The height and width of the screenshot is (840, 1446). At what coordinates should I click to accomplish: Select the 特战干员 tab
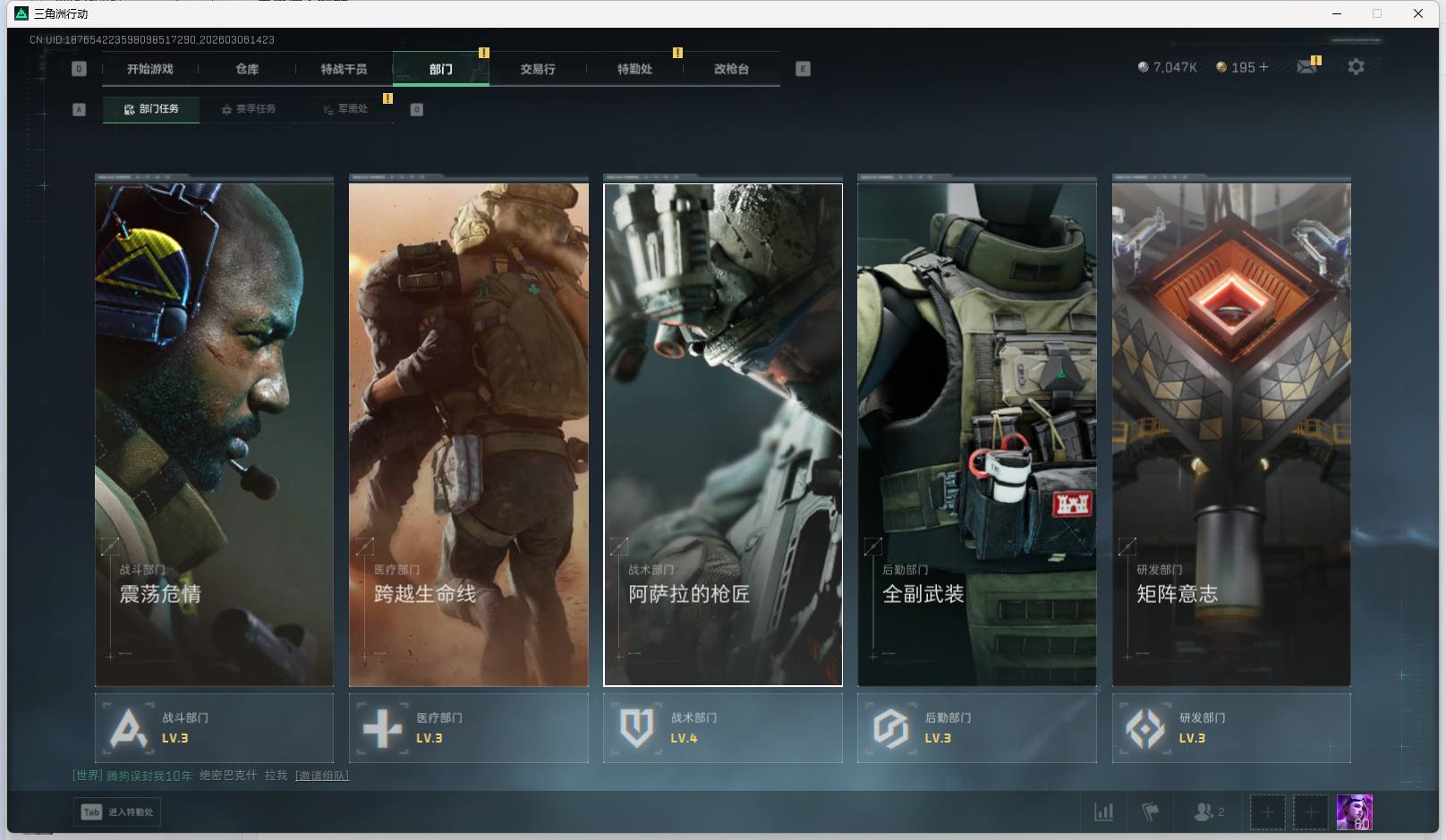click(344, 69)
